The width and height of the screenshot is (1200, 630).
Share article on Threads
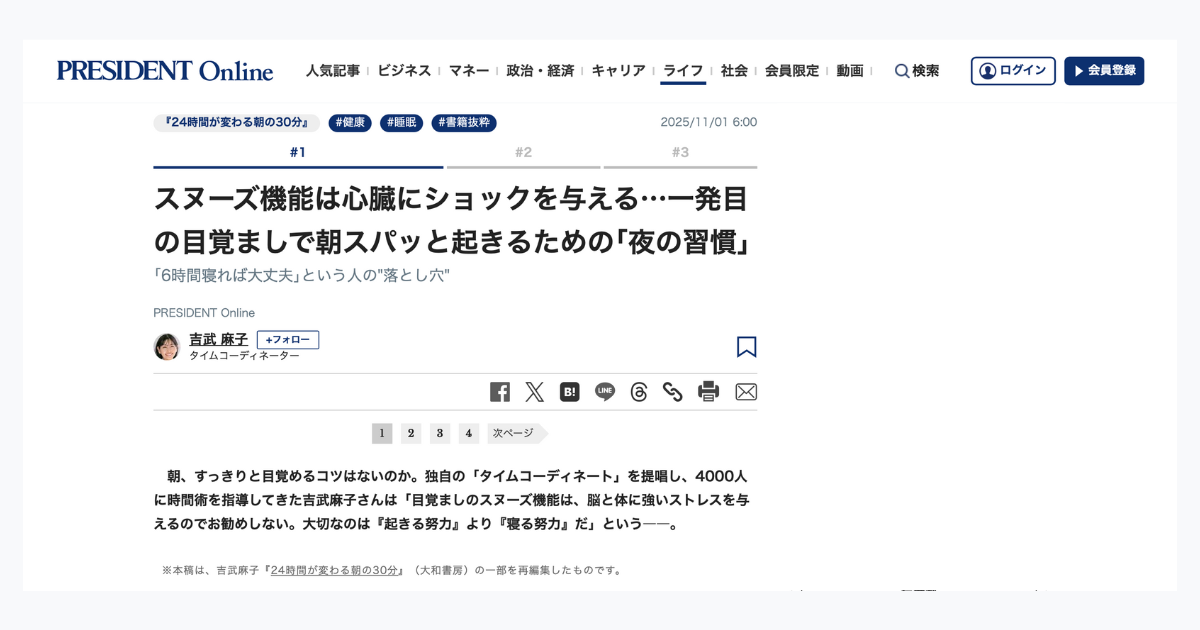click(x=639, y=392)
